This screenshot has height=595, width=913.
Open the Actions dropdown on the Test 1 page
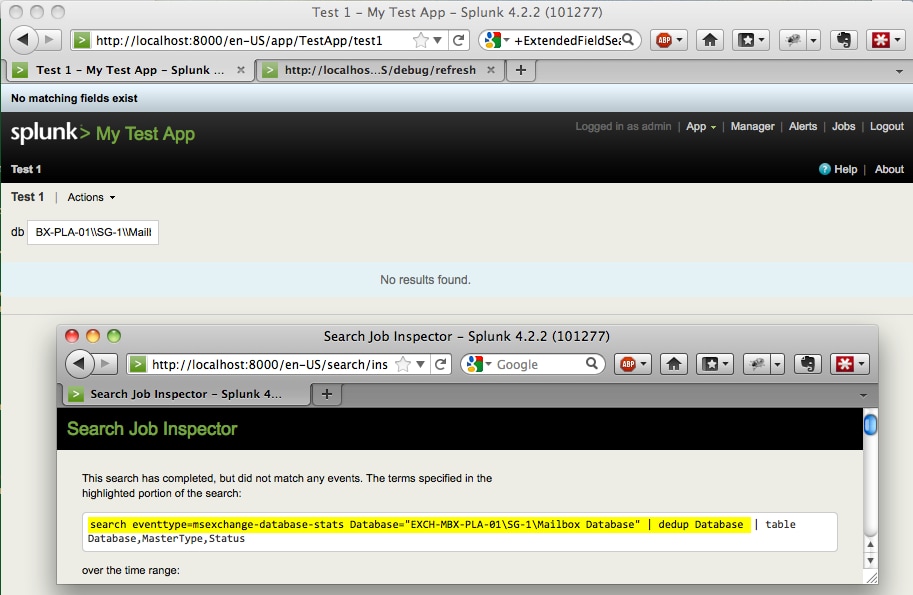pyautogui.click(x=91, y=197)
